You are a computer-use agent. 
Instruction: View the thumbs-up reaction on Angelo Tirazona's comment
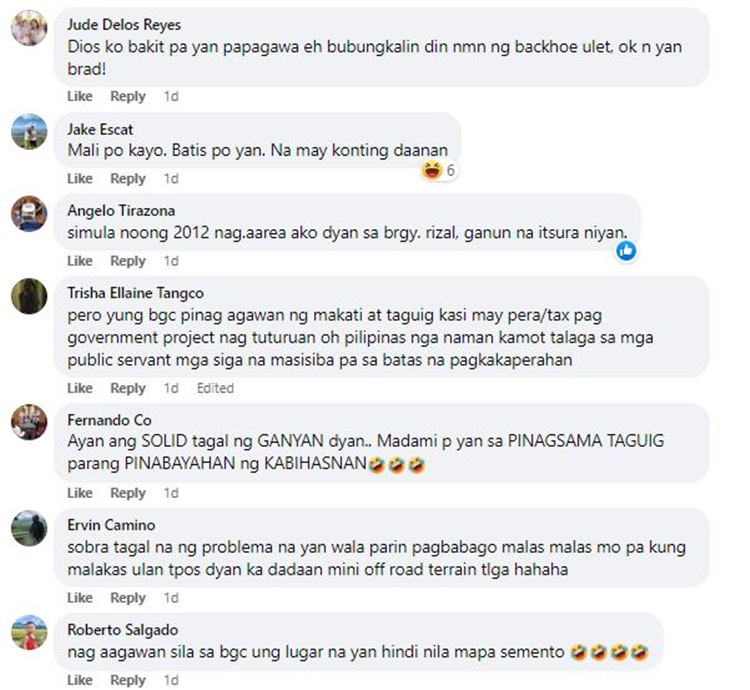(626, 251)
